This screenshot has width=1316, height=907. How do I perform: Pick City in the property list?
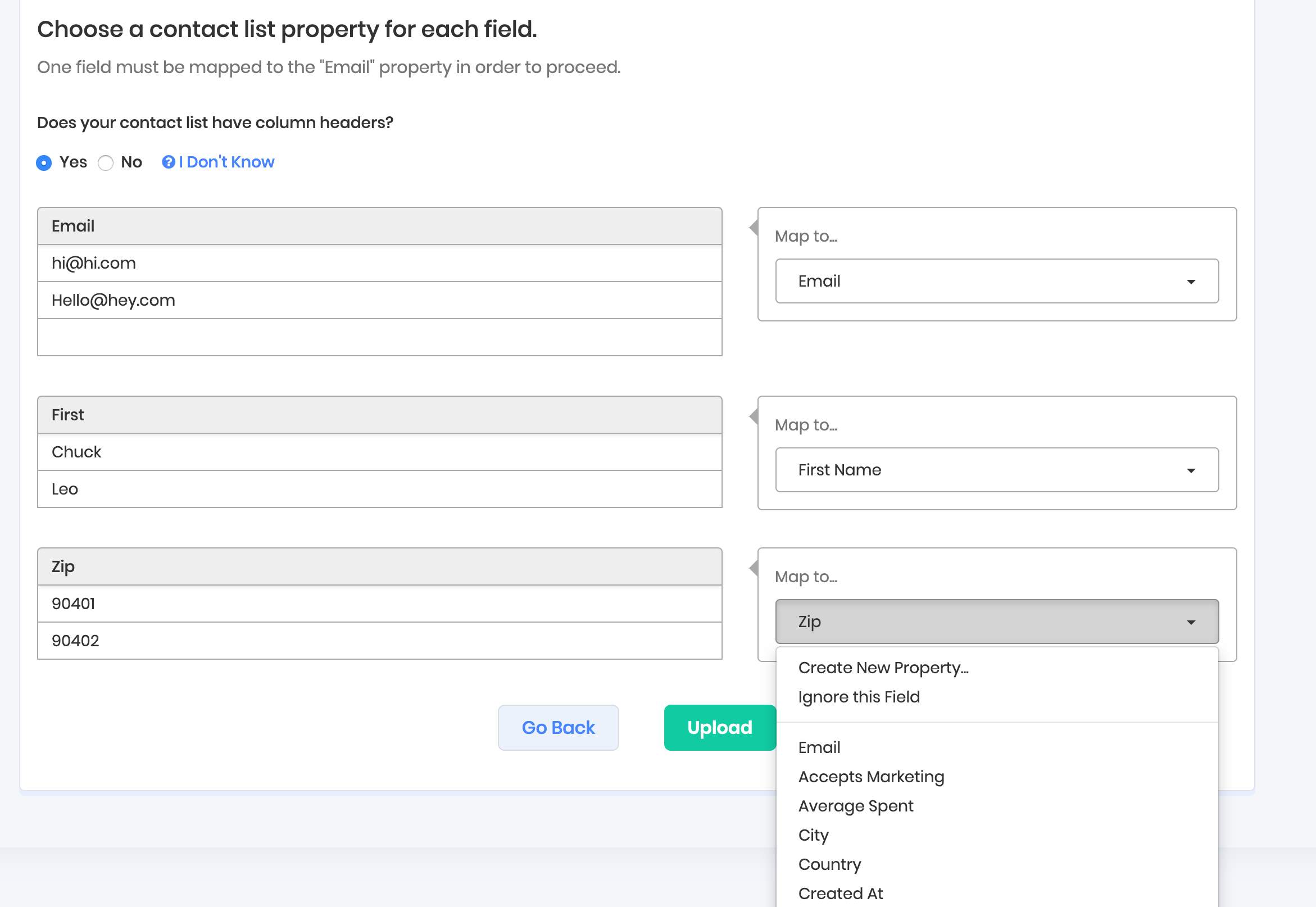813,835
